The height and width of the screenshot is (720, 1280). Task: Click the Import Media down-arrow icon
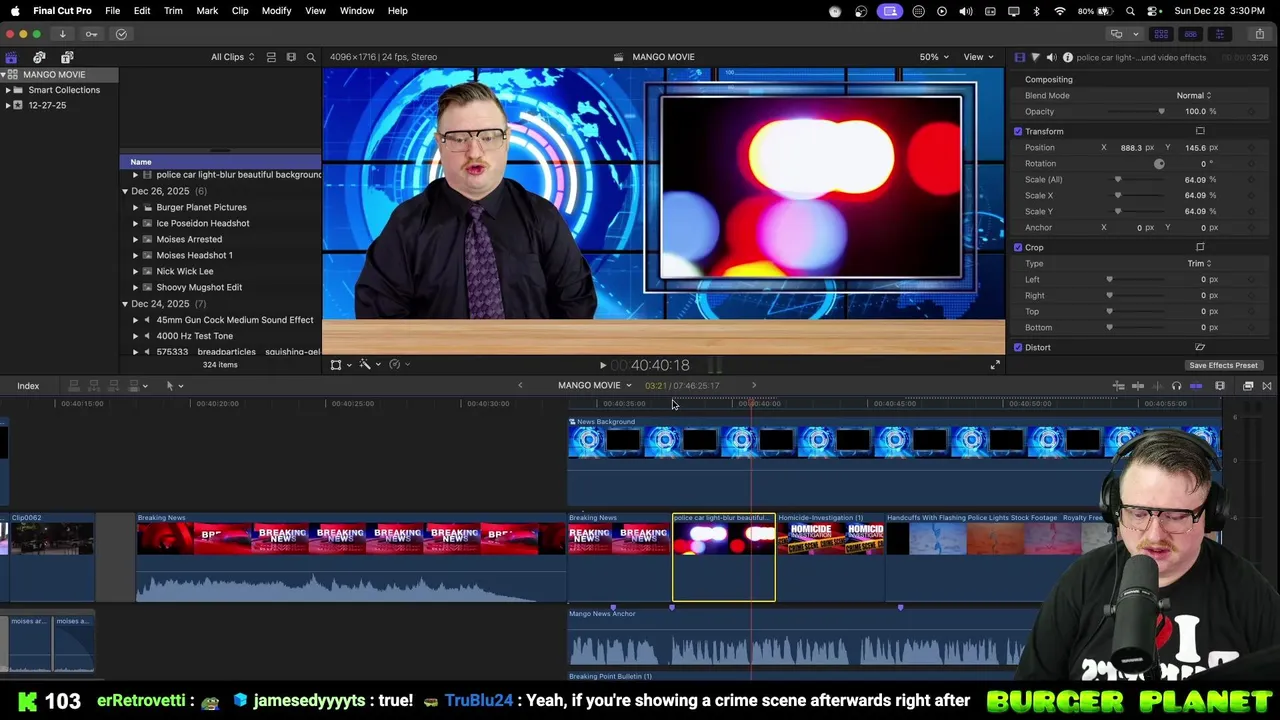coord(62,34)
